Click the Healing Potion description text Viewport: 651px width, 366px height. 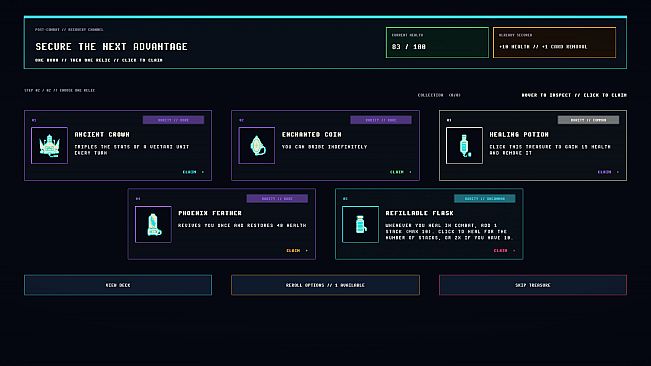point(550,150)
